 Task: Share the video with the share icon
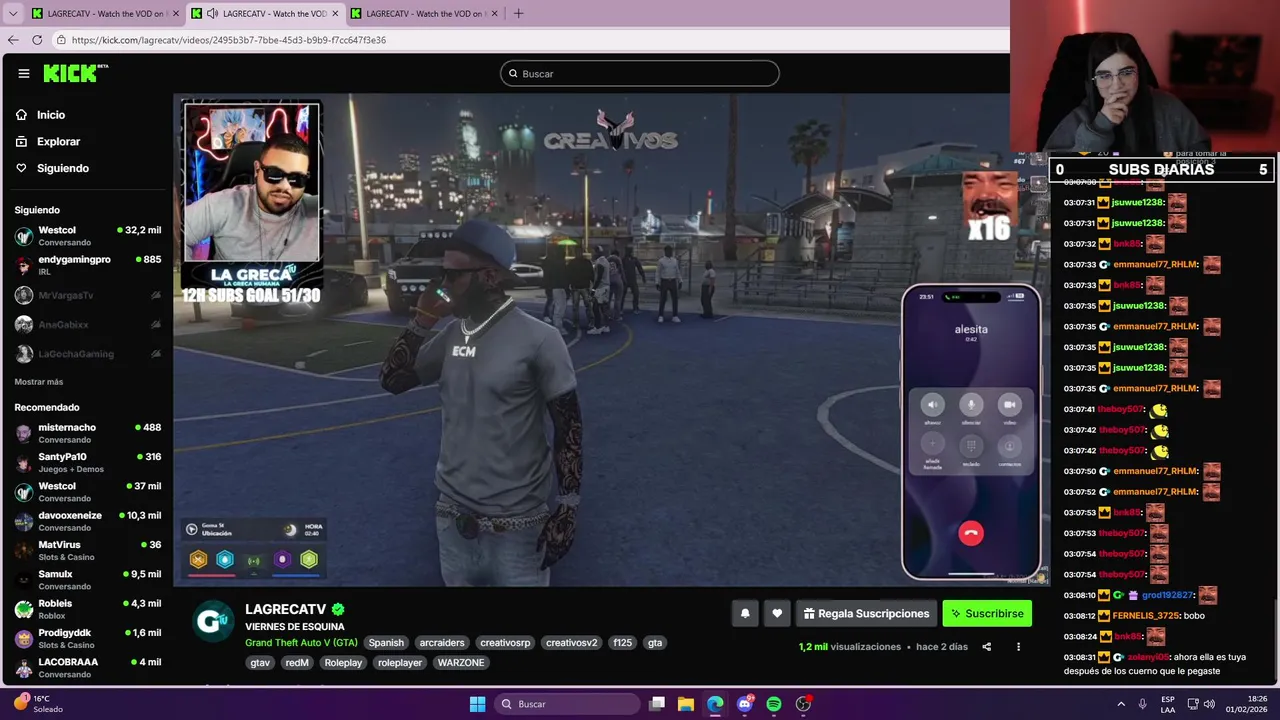point(986,647)
